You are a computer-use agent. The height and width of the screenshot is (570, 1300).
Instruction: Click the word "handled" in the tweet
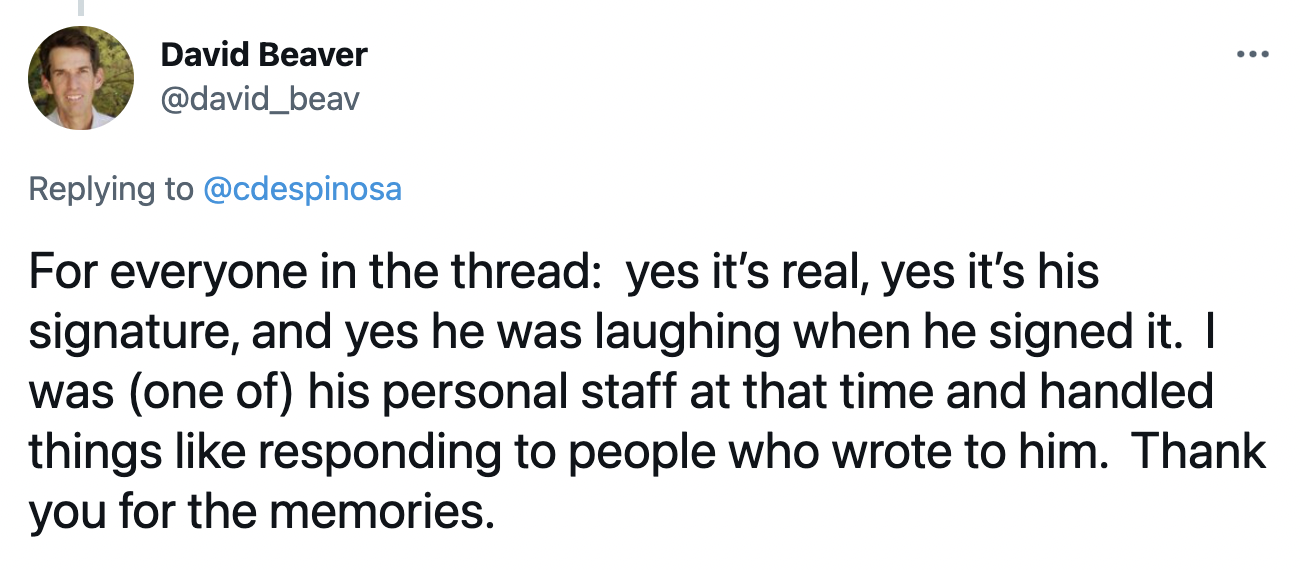(x=1126, y=392)
